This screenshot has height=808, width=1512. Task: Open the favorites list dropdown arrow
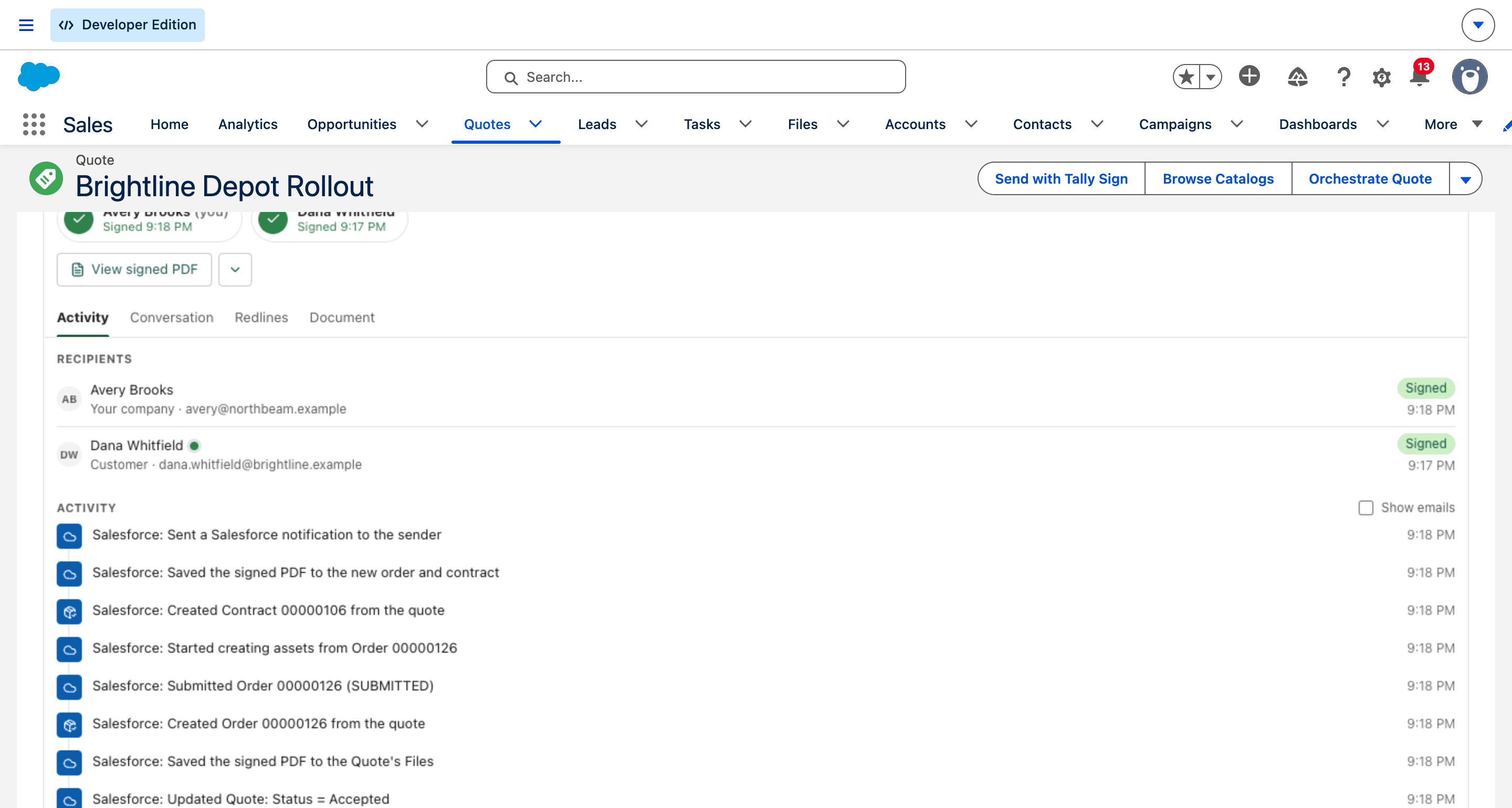coord(1210,77)
